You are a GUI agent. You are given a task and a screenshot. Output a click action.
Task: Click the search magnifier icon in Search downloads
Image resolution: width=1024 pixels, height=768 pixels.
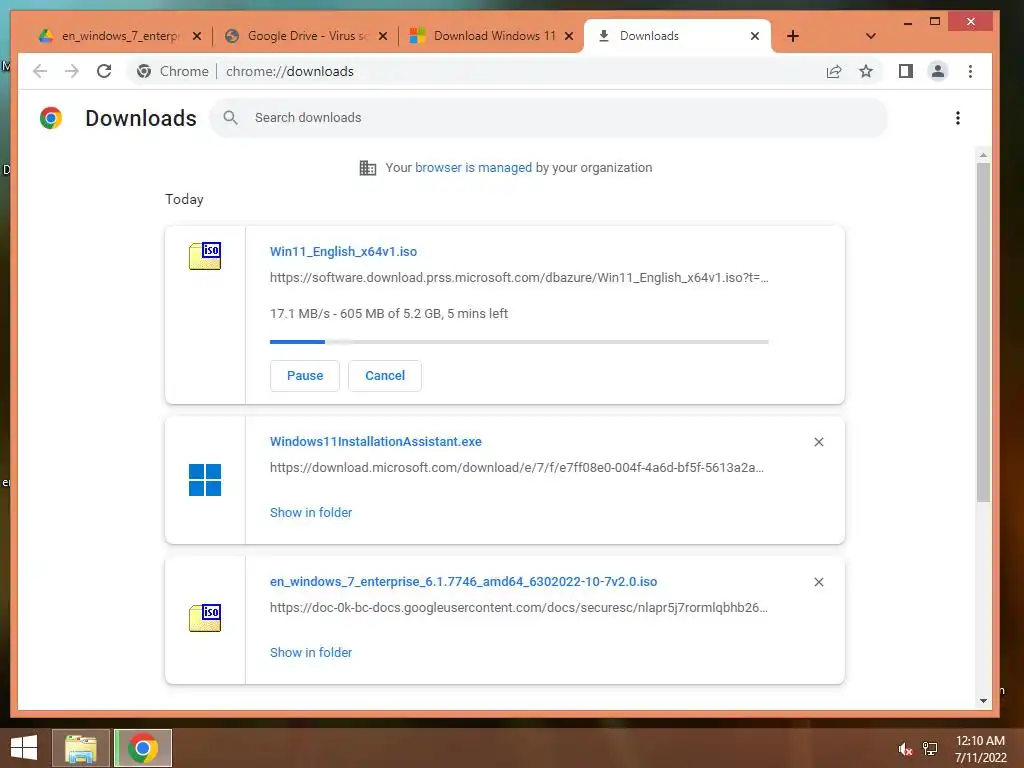coord(231,118)
